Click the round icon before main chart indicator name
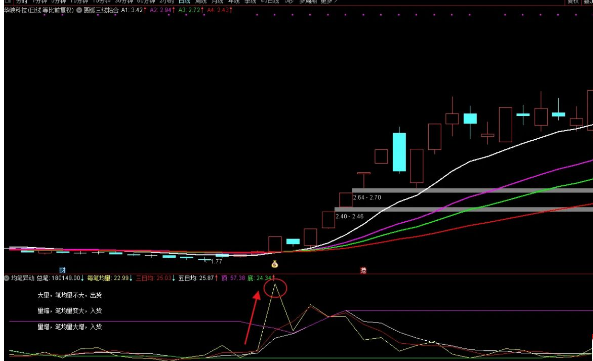The width and height of the screenshot is (593, 361). [x=79, y=10]
